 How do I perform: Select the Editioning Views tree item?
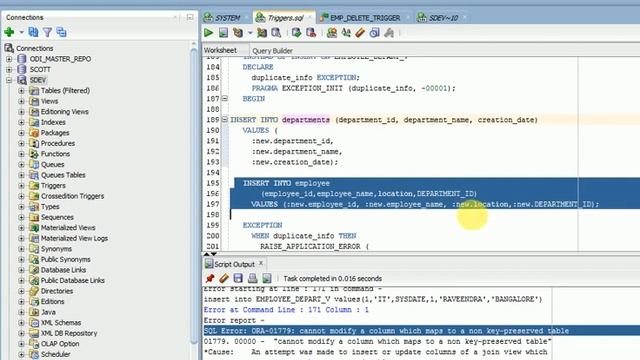[x=64, y=111]
